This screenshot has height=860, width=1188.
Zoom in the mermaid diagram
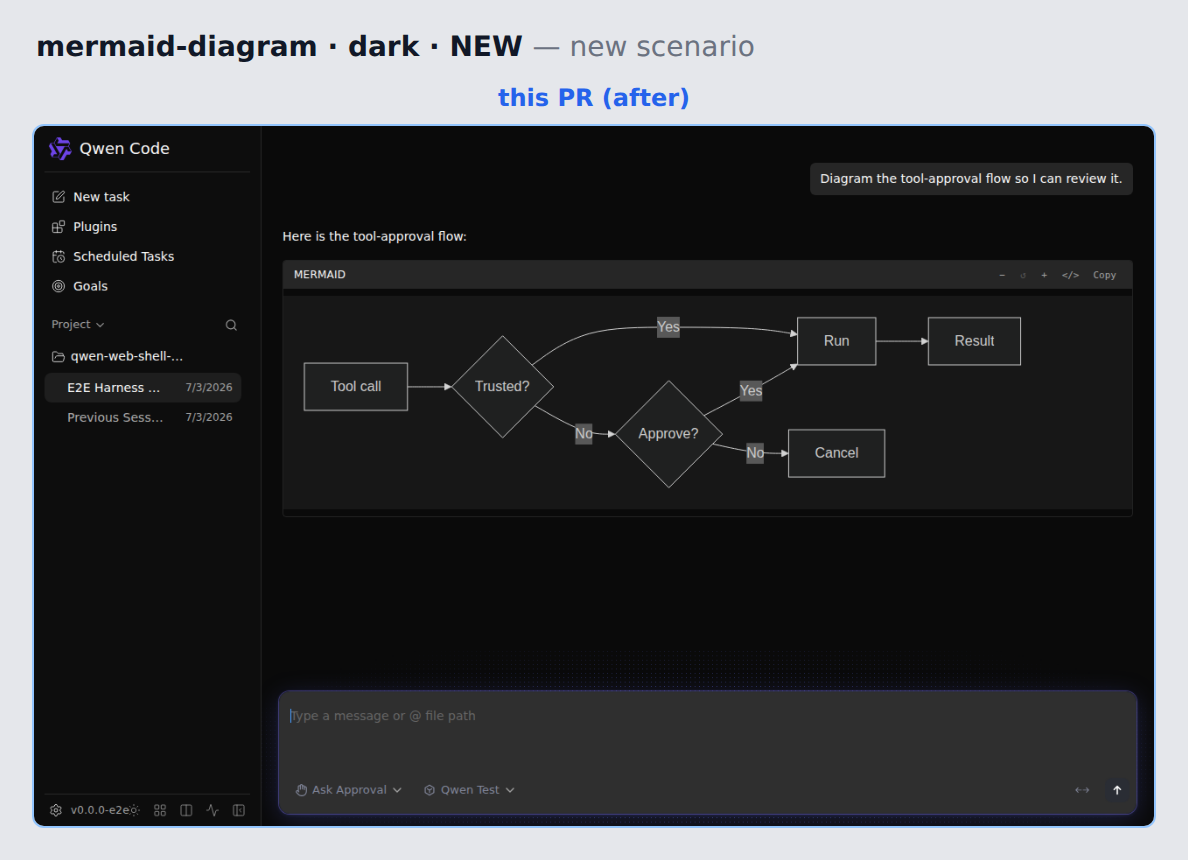click(1044, 275)
